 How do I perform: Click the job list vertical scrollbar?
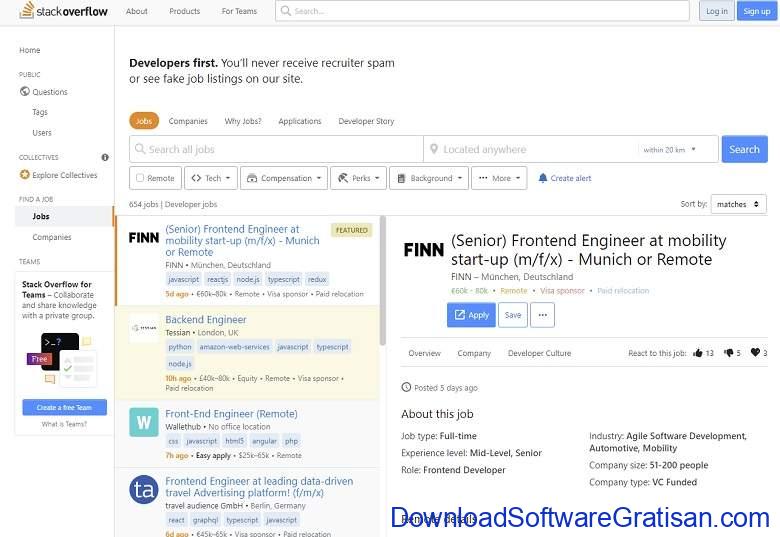tap(382, 281)
